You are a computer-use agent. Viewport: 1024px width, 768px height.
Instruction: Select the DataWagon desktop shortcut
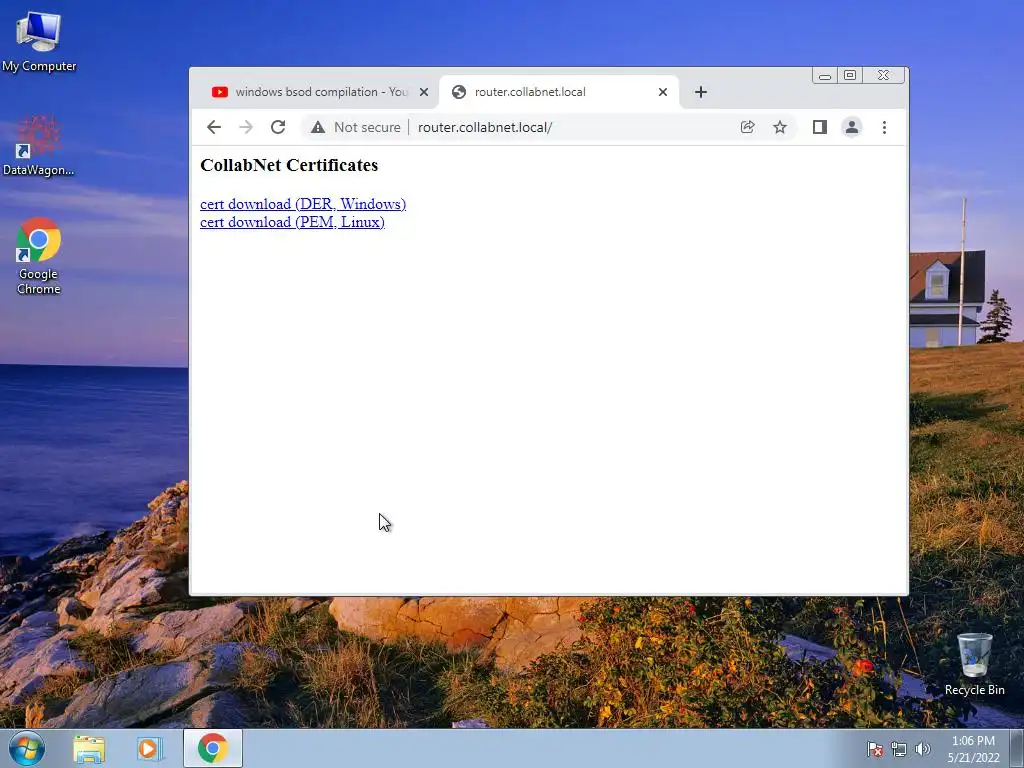pos(39,146)
